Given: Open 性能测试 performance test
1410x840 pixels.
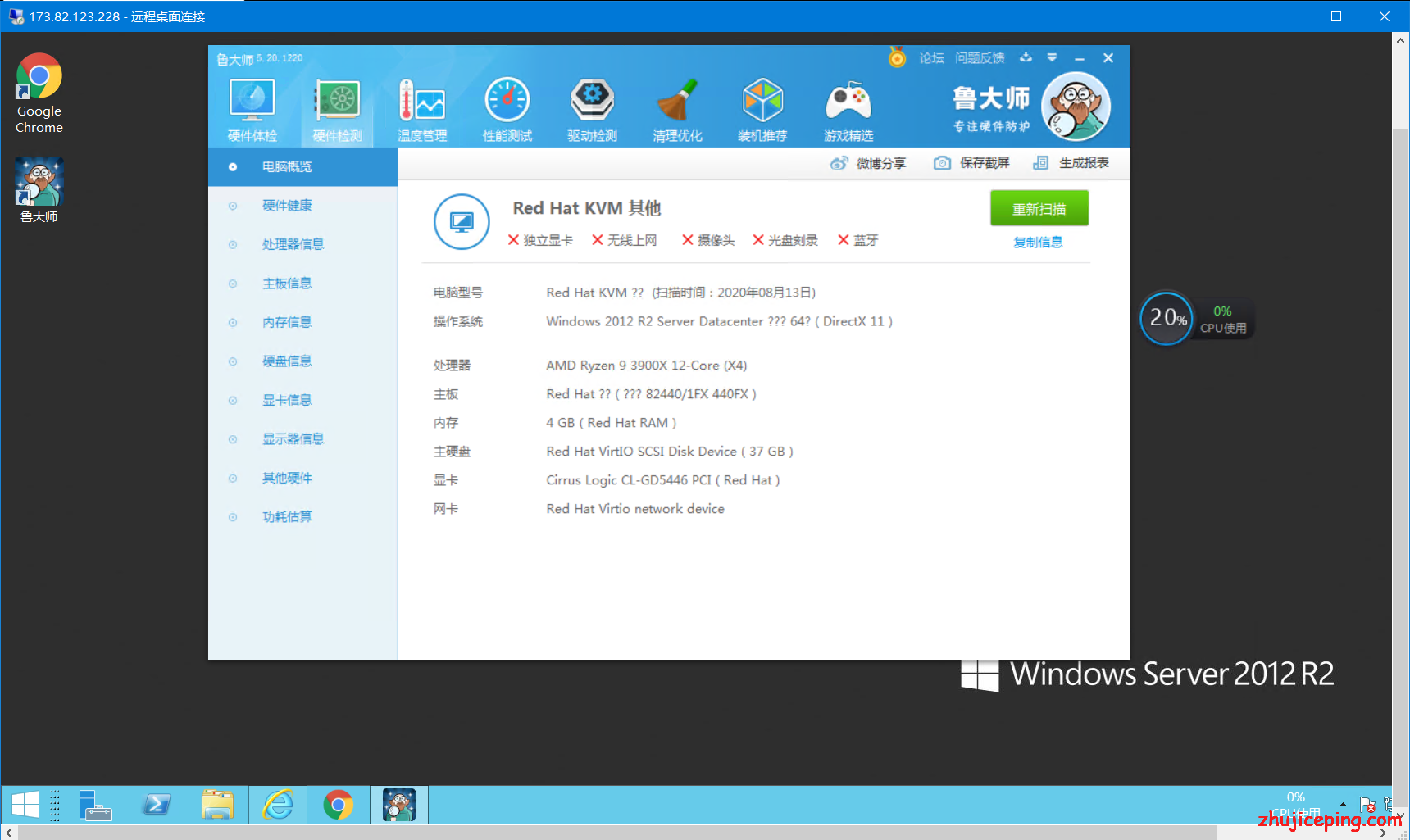Looking at the screenshot, I should (x=507, y=111).
